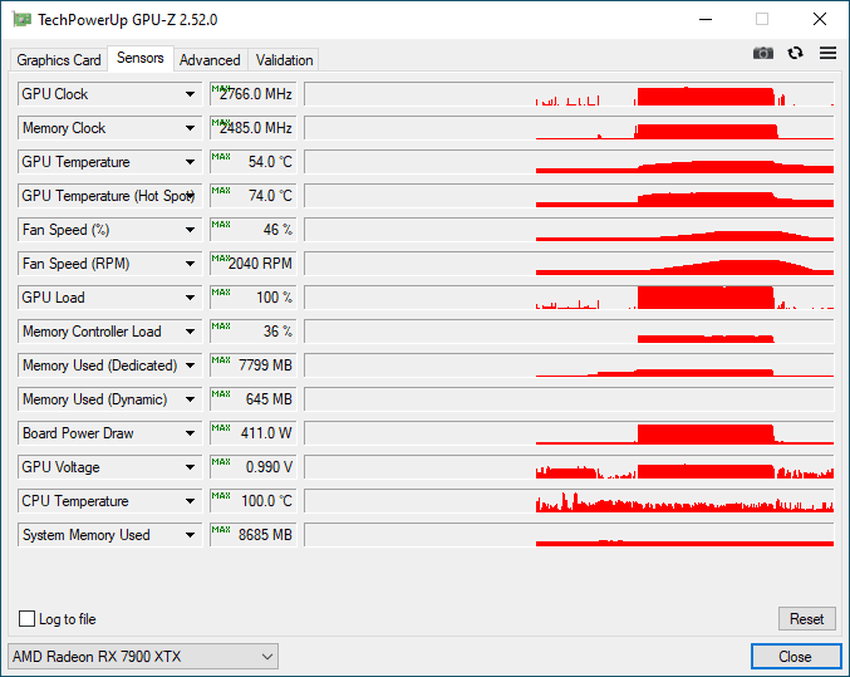Expand the Board Power Draw dropdown
This screenshot has height=677, width=850.
190,433
